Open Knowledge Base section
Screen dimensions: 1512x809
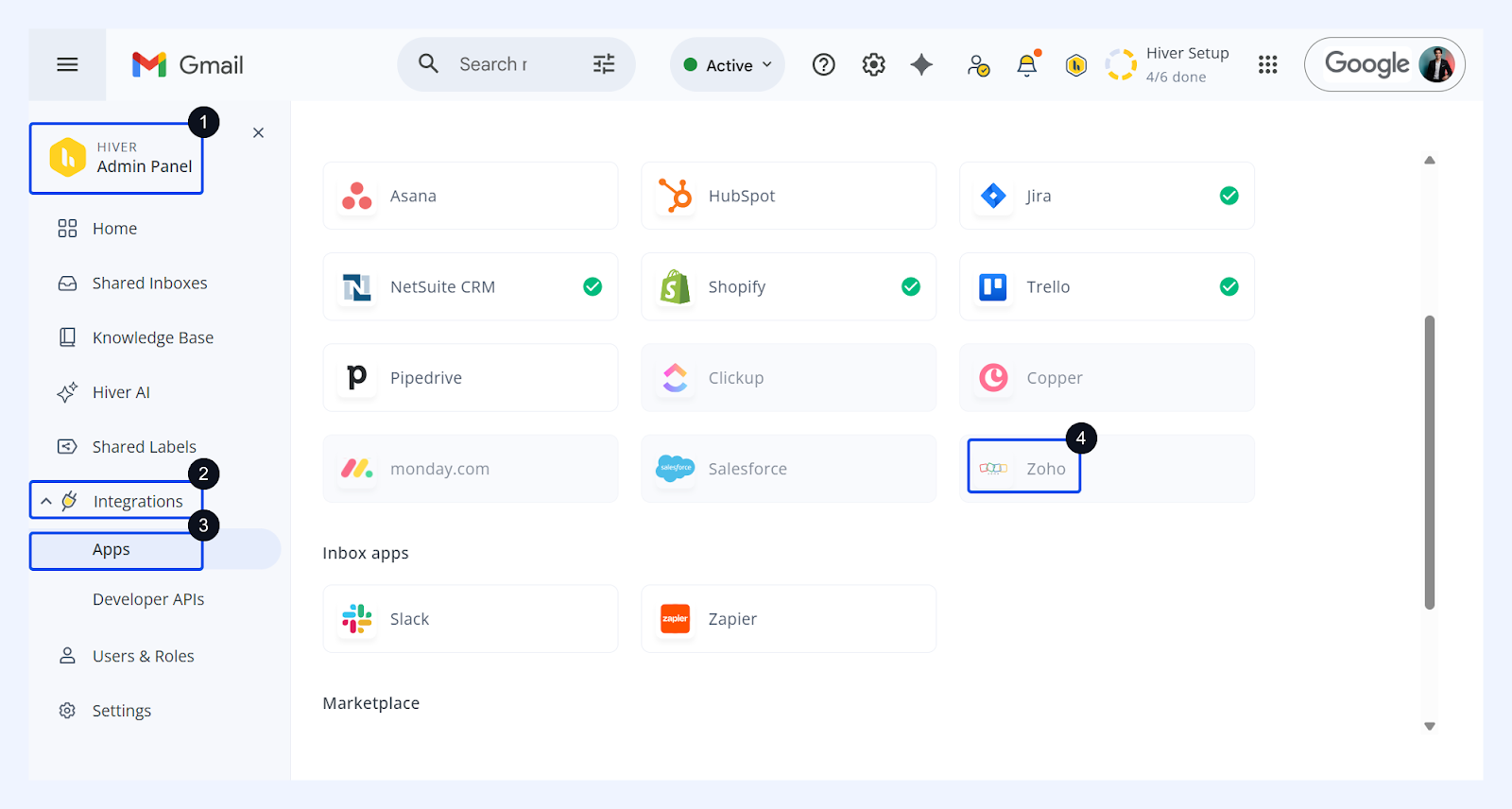click(135, 337)
